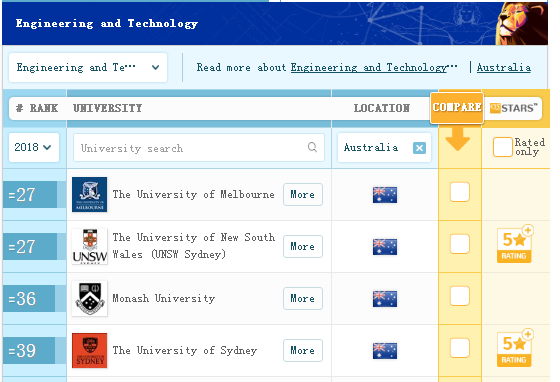The height and width of the screenshot is (382, 560).
Task: Remove the Australia location filter
Action: [x=419, y=148]
